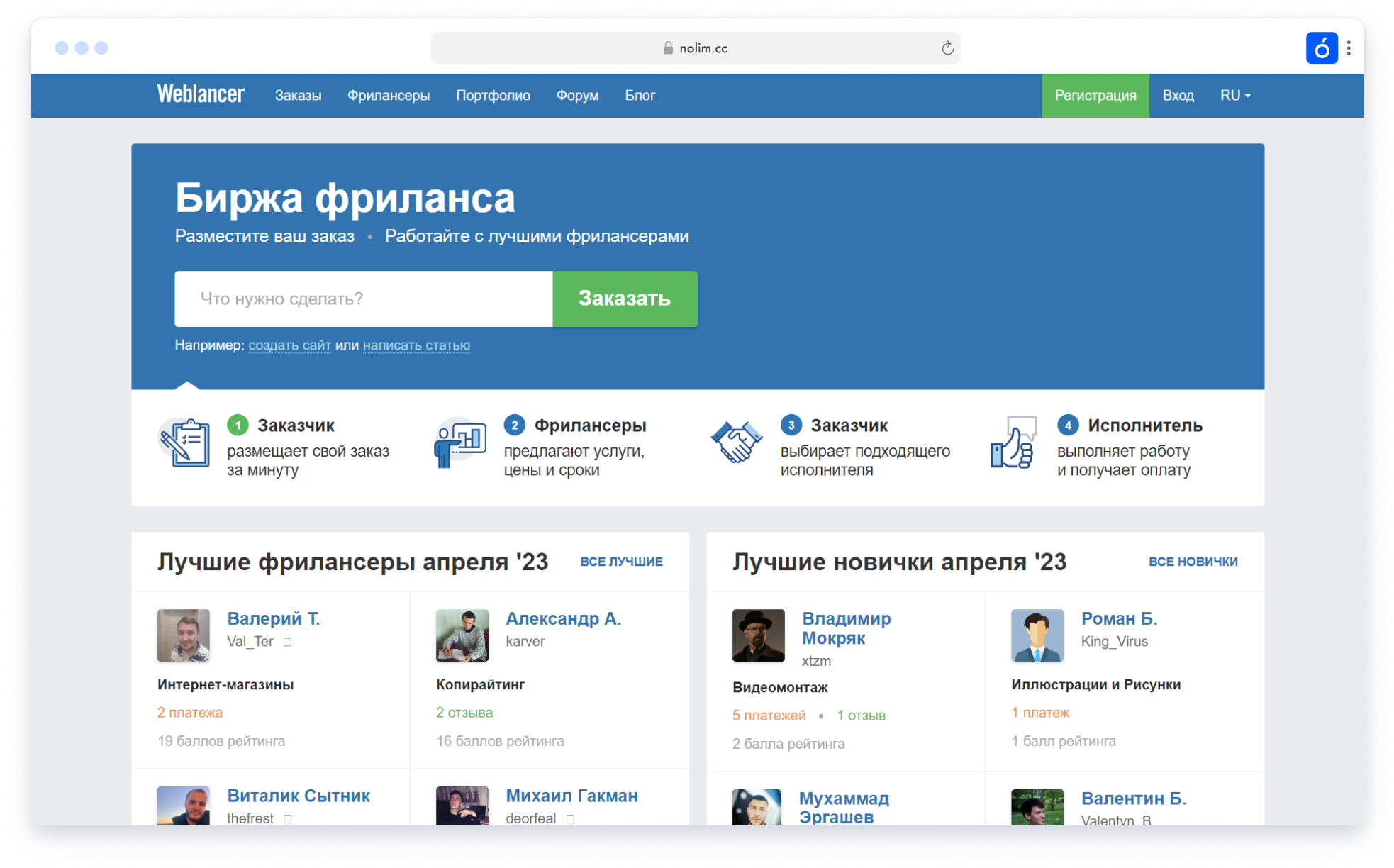1394x868 pixels.
Task: Open the Заказы menu item
Action: [x=298, y=95]
